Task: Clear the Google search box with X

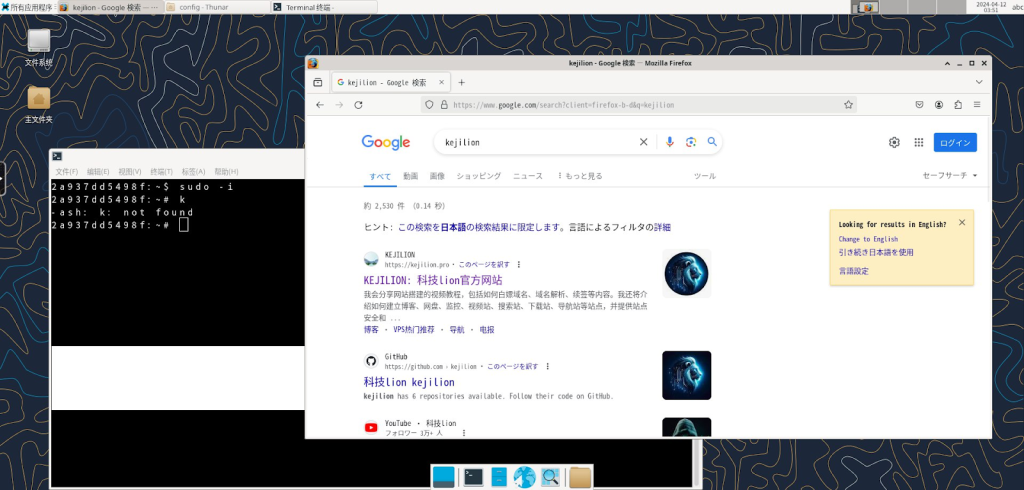Action: pyautogui.click(x=644, y=142)
